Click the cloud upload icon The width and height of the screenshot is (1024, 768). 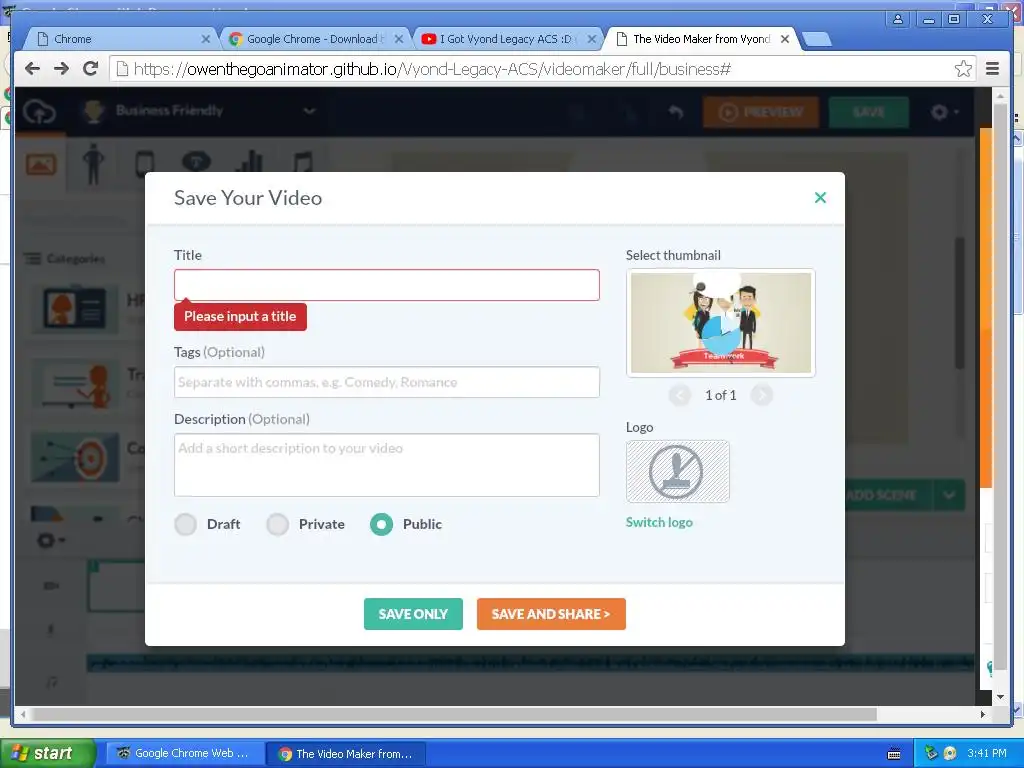[40, 112]
